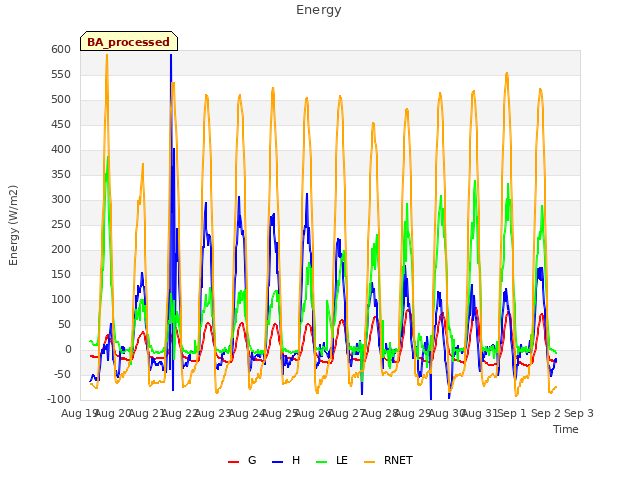
Task: Click the 'Aug 22' x-axis date label
Action: click(179, 413)
